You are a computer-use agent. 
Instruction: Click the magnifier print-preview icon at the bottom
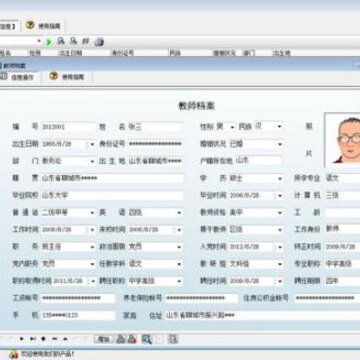(x=146, y=339)
